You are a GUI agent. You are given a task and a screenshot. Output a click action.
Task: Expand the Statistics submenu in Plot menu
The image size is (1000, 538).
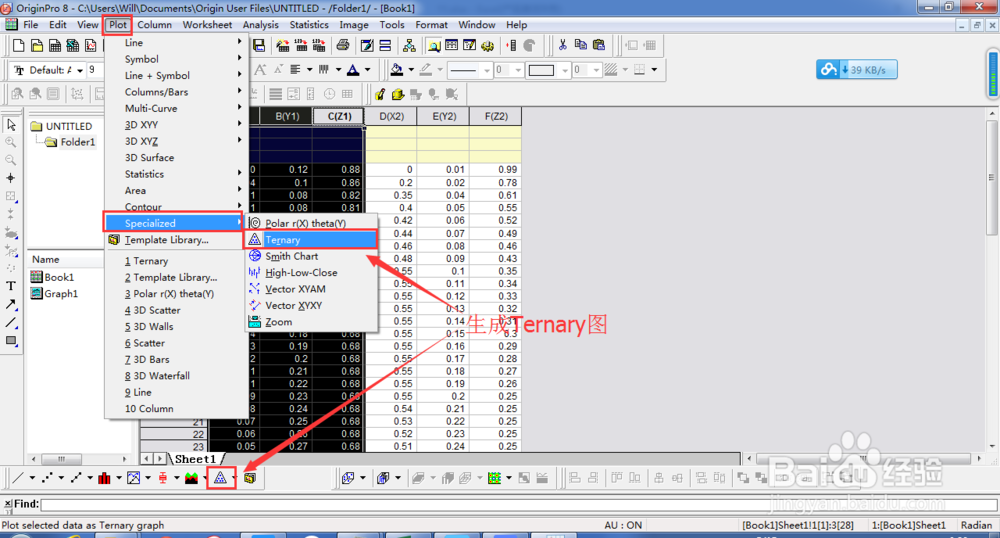pos(177,174)
